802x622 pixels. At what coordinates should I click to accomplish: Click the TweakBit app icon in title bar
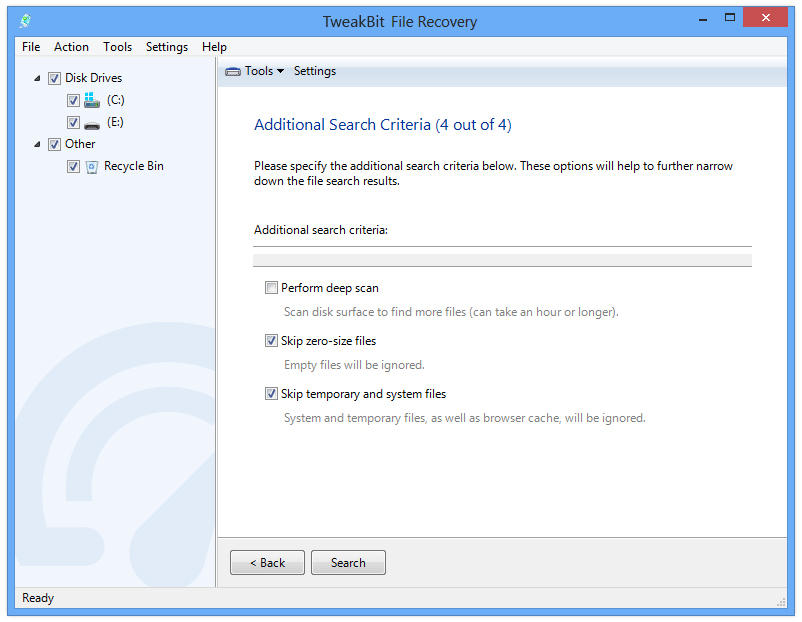(25, 21)
